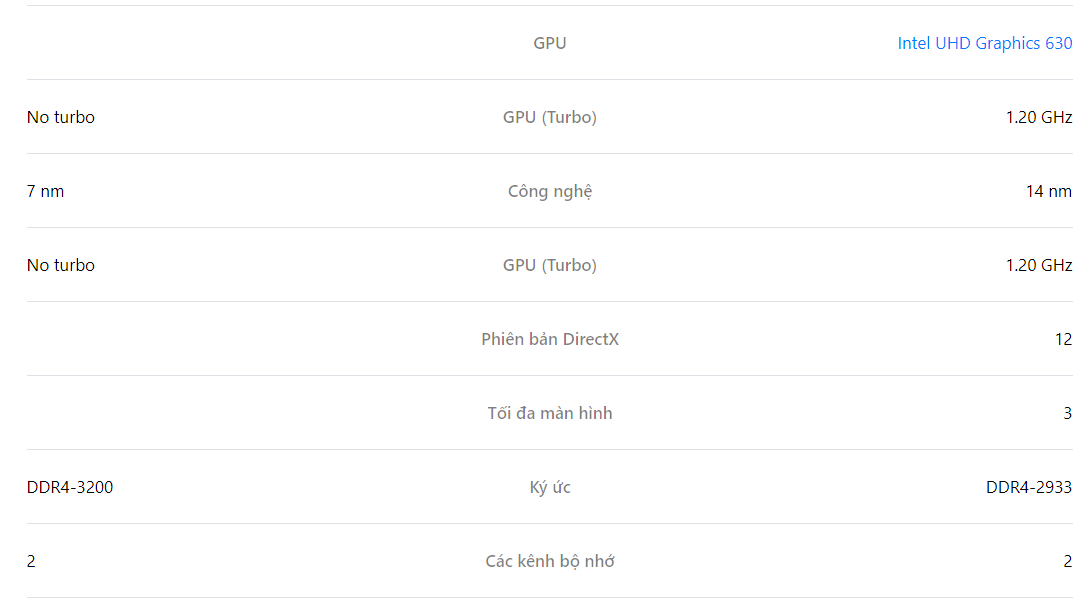Select No turbo value below 7 nm
1083x599 pixels.
pos(61,265)
